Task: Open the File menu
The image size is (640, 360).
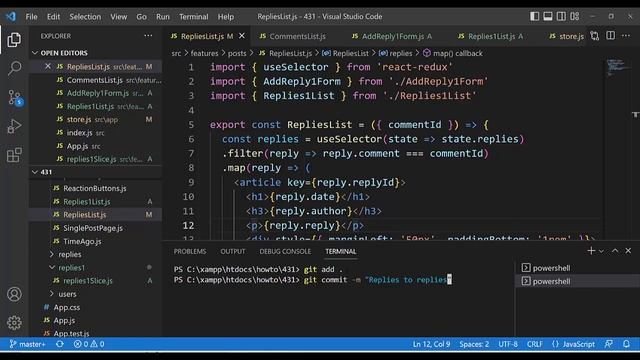Action: coord(31,17)
